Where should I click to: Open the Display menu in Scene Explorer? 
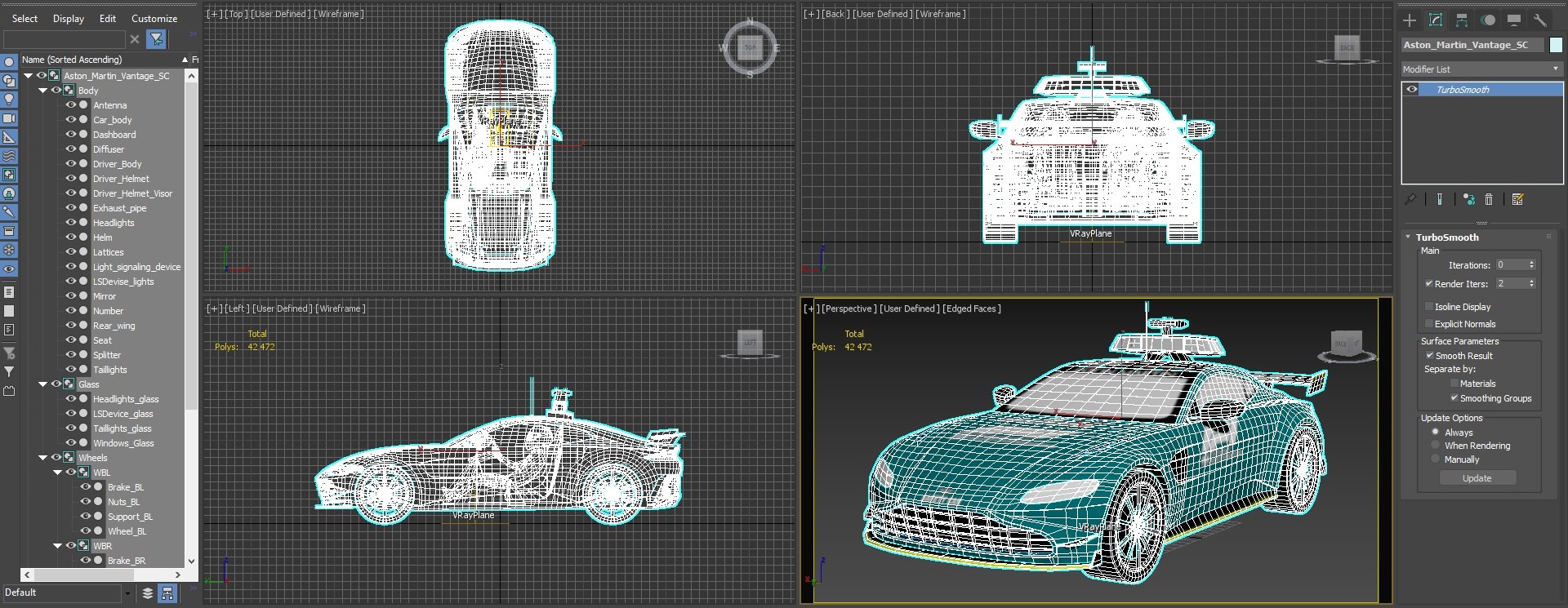[69, 19]
